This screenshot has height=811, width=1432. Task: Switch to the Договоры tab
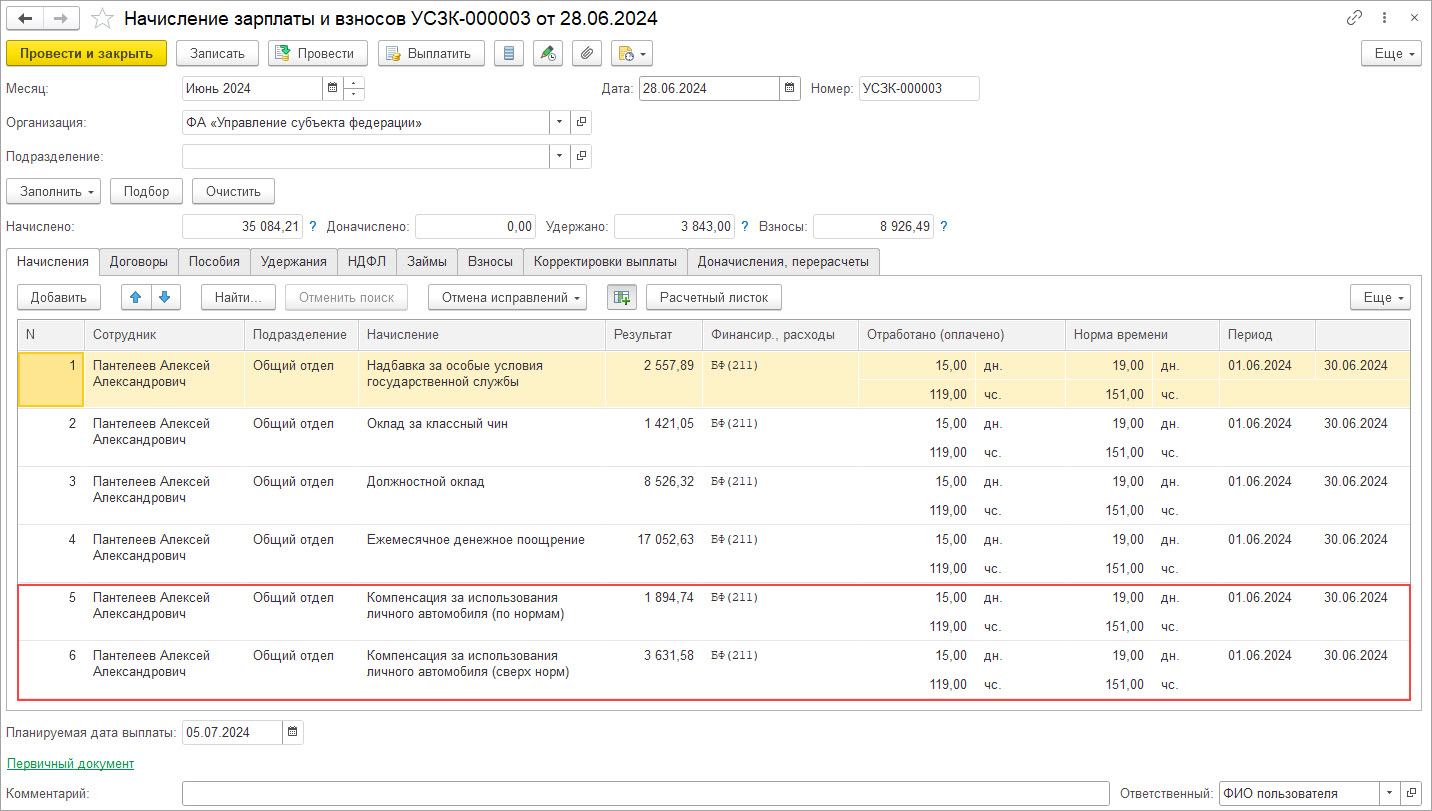click(x=139, y=262)
